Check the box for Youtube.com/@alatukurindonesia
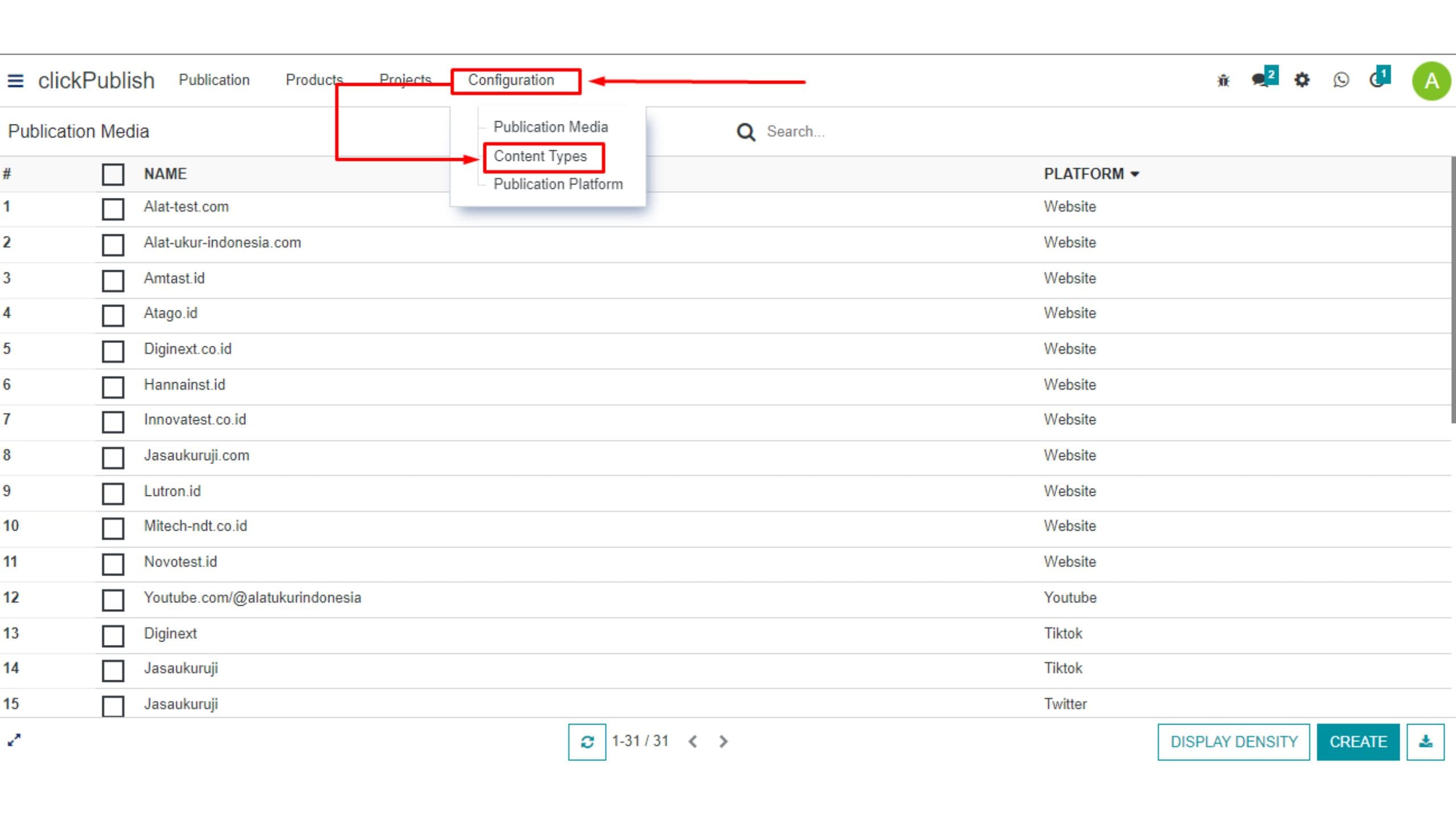This screenshot has width=1456, height=819. 113,599
